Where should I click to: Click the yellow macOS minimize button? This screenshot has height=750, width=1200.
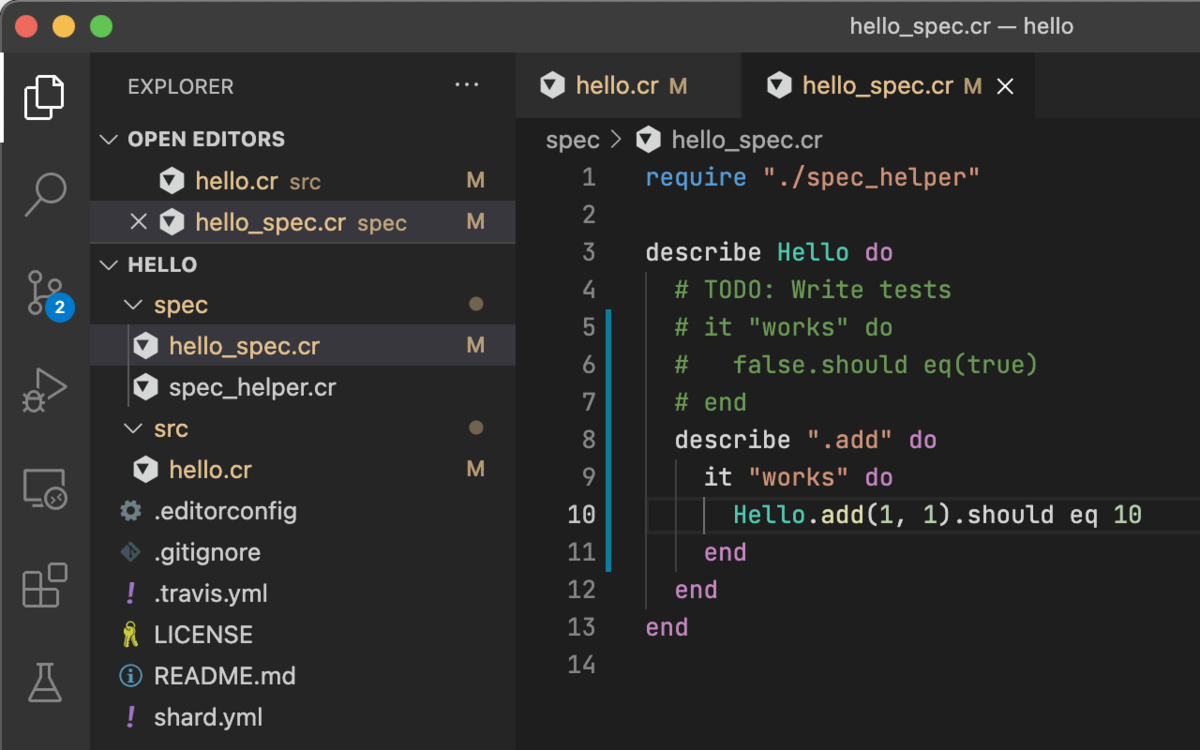coord(64,27)
